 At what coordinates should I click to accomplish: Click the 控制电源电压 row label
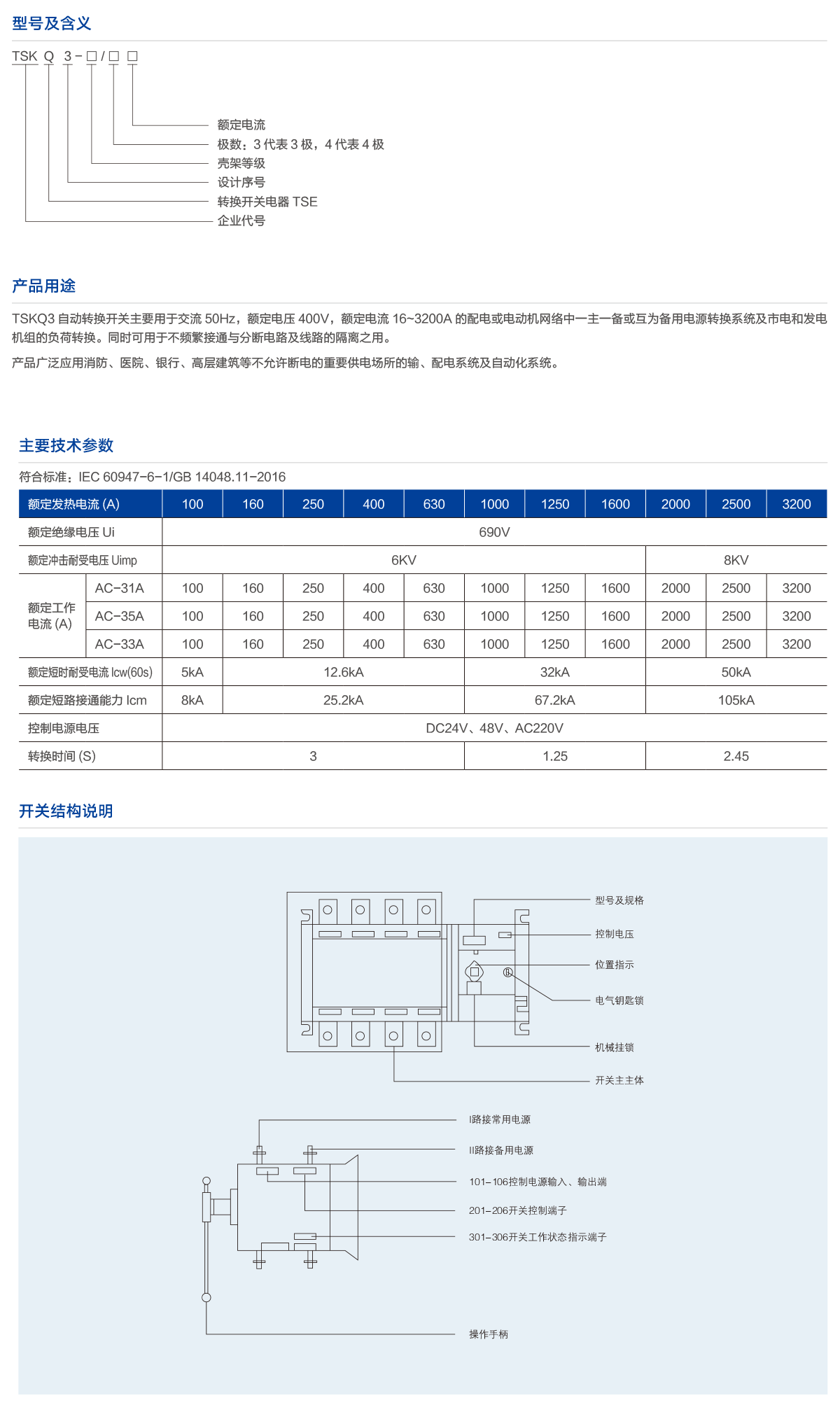click(x=64, y=728)
